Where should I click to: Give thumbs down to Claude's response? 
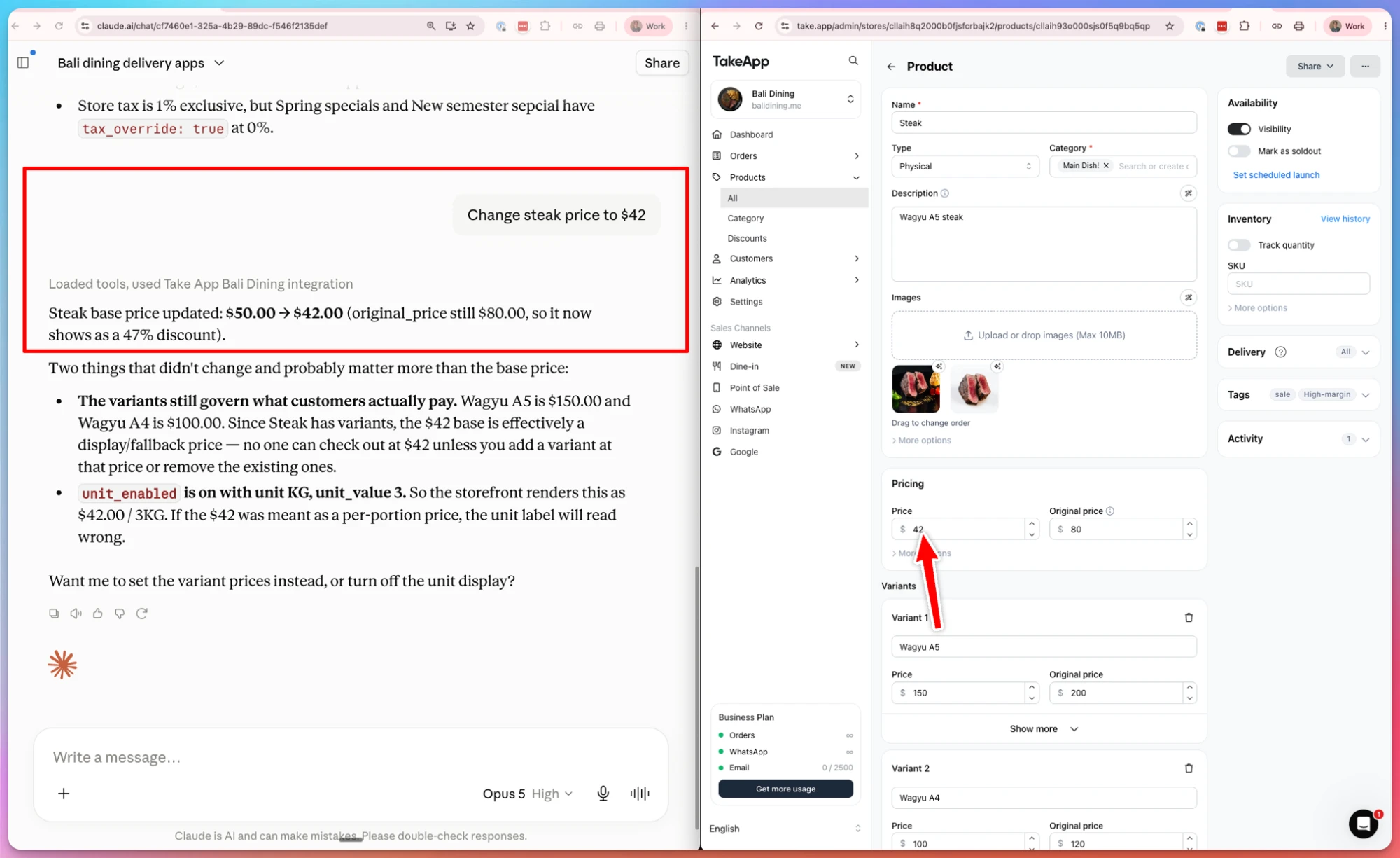click(x=120, y=614)
